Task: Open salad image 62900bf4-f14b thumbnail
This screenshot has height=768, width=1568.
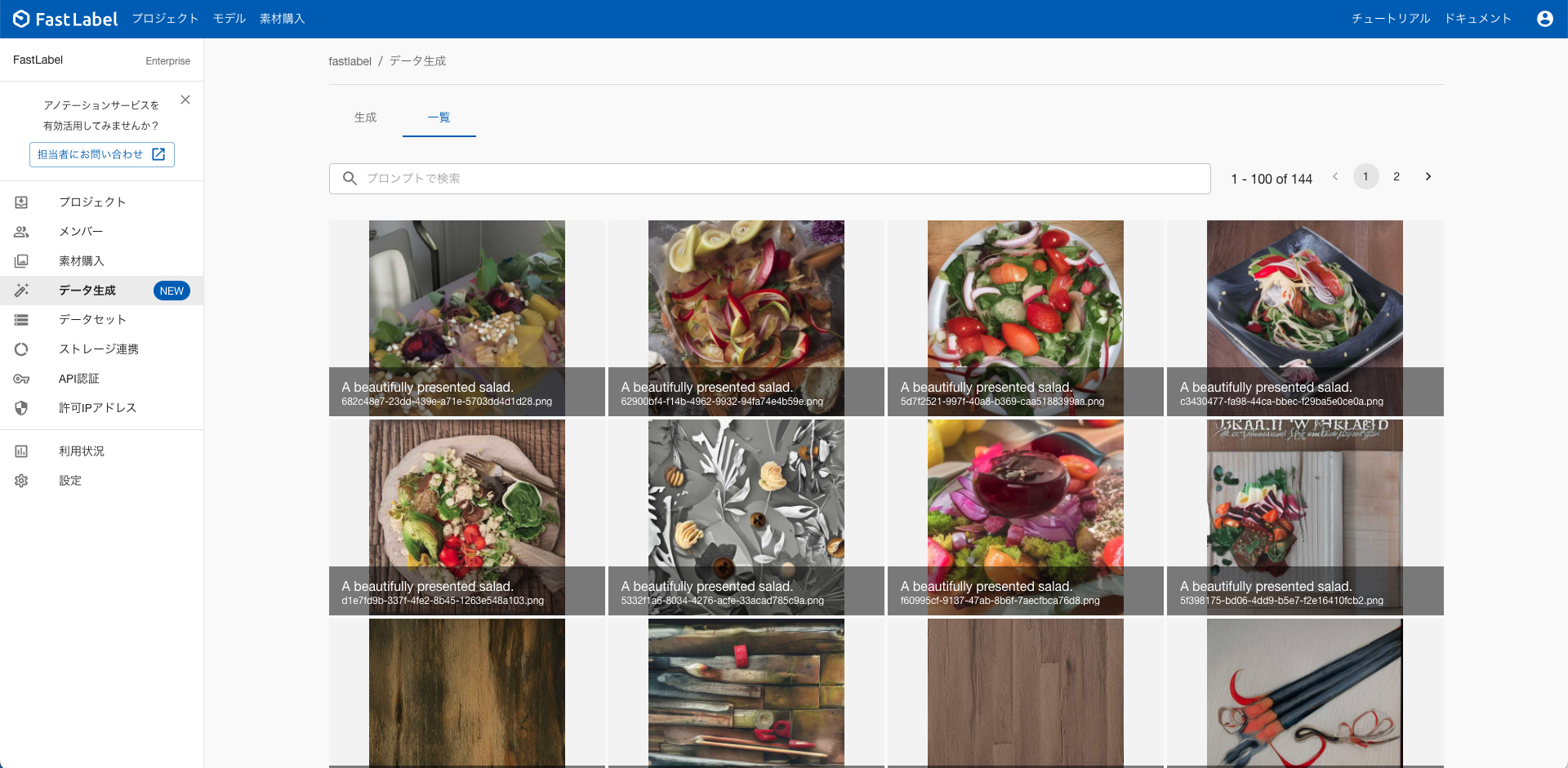Action: [x=746, y=318]
